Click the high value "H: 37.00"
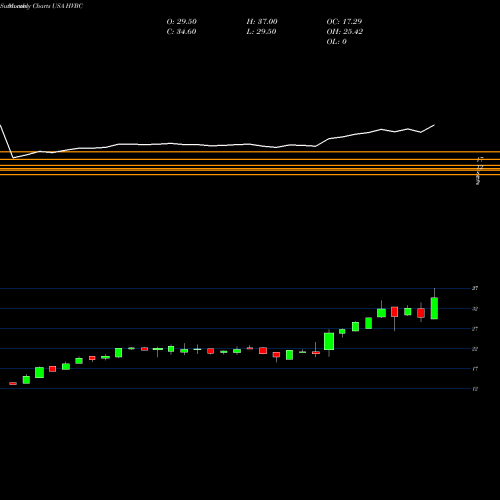Viewport: 500px width, 500px height. point(262,22)
